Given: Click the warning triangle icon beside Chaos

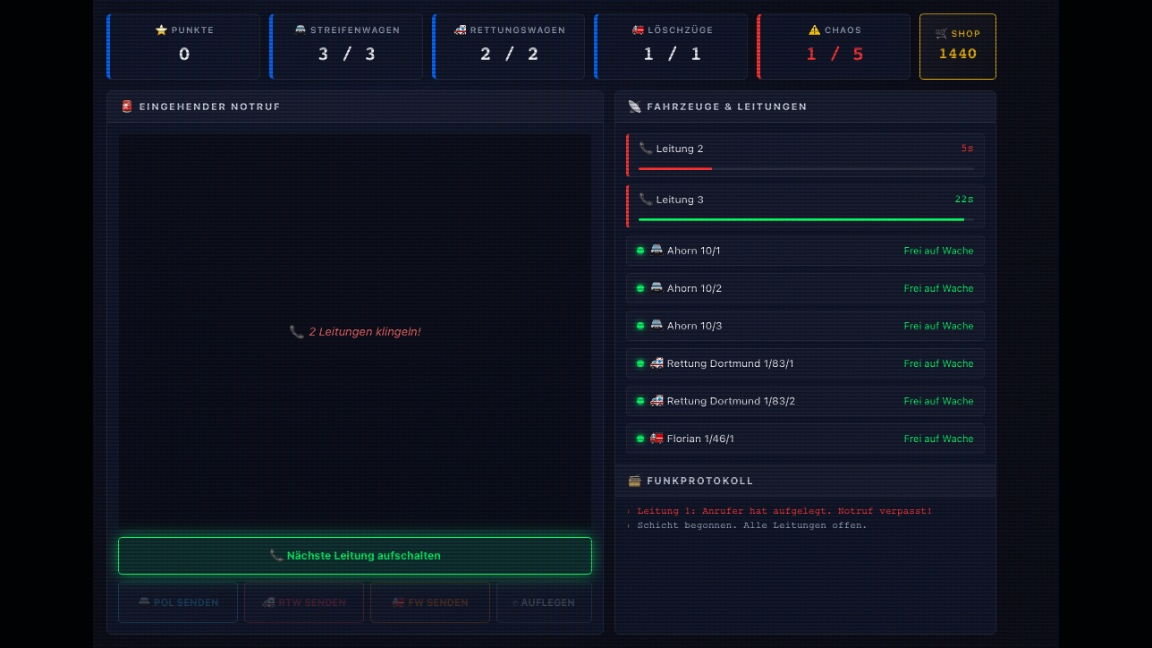Looking at the screenshot, I should 814,30.
